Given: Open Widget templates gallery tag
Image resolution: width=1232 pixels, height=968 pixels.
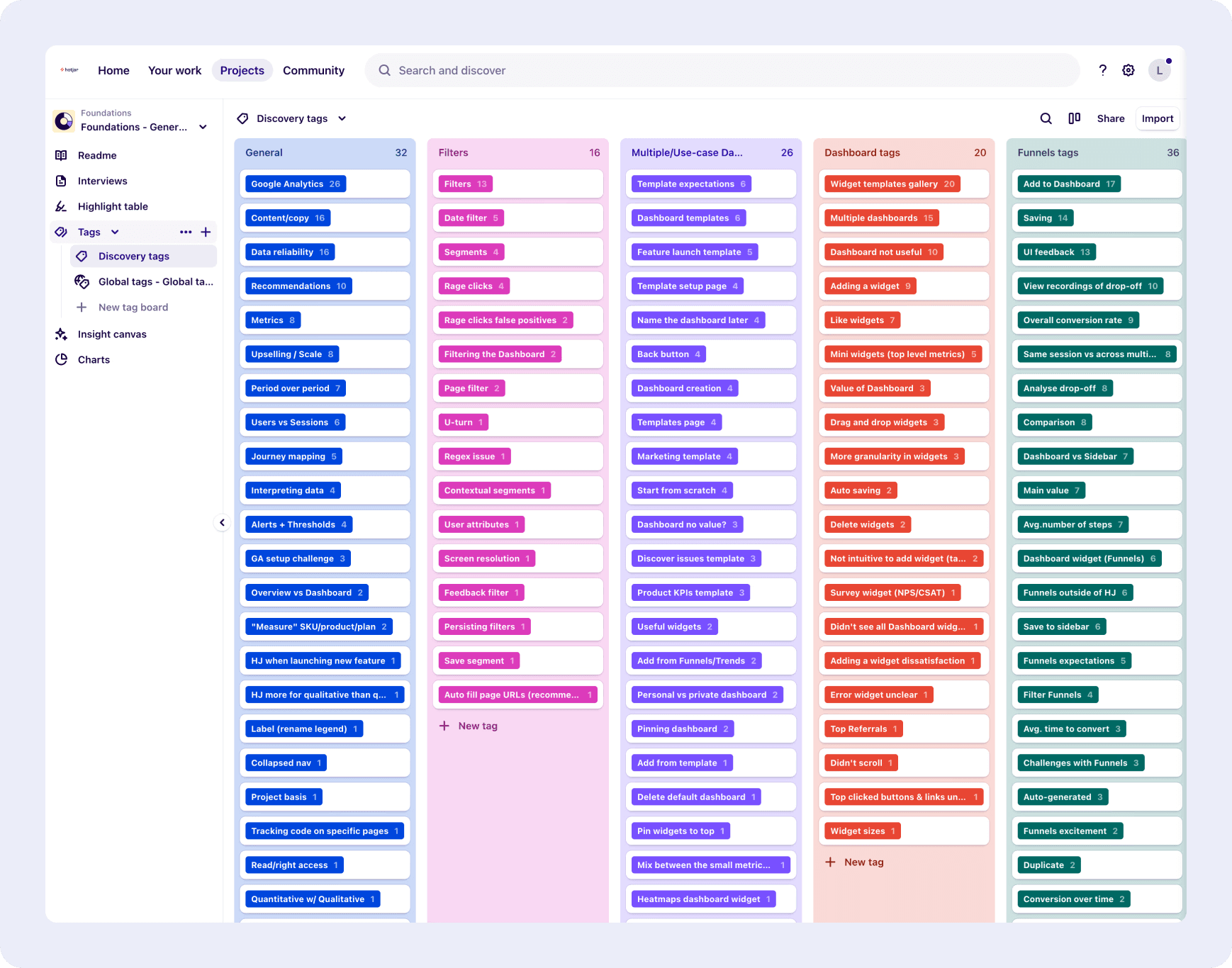Looking at the screenshot, I should (x=892, y=184).
